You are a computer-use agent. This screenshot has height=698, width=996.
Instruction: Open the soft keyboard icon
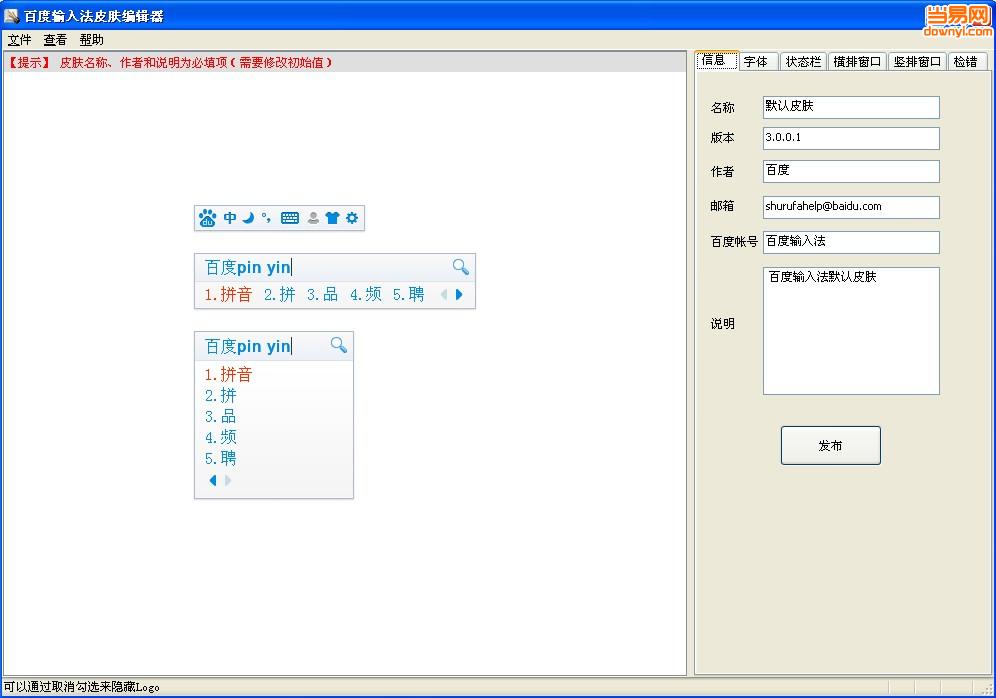[290, 217]
